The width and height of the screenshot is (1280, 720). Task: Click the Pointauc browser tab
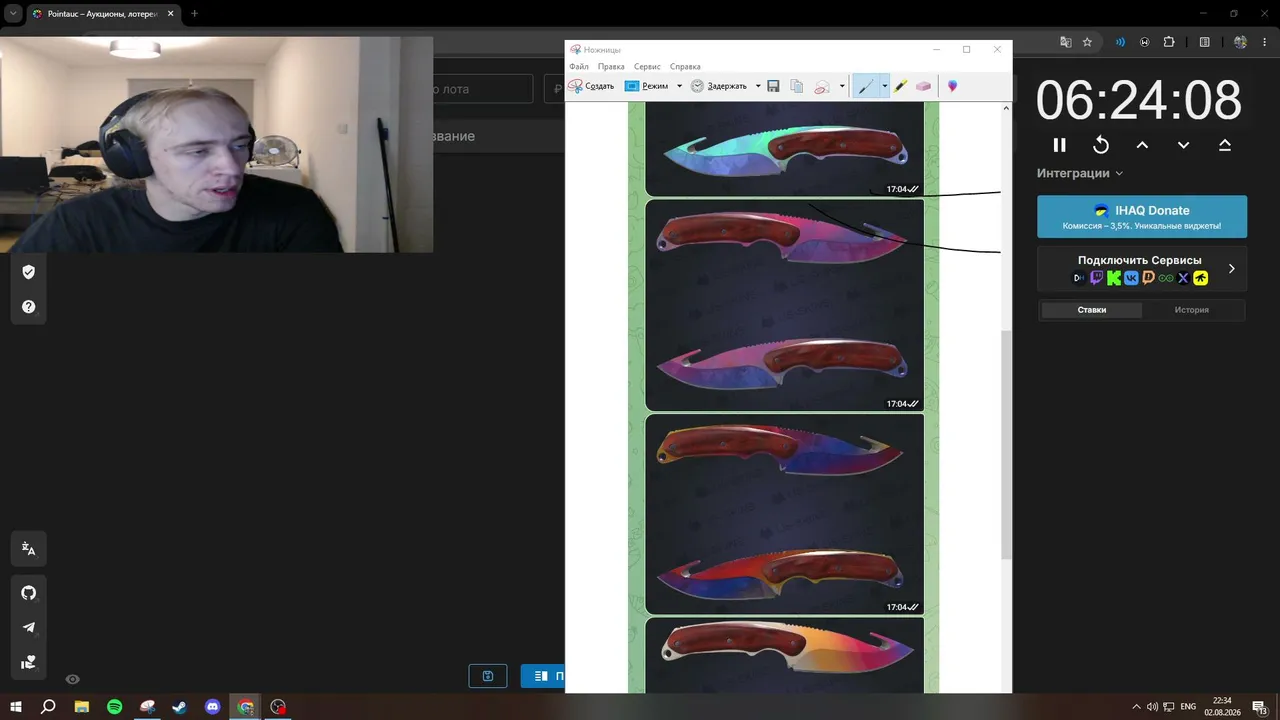point(103,14)
